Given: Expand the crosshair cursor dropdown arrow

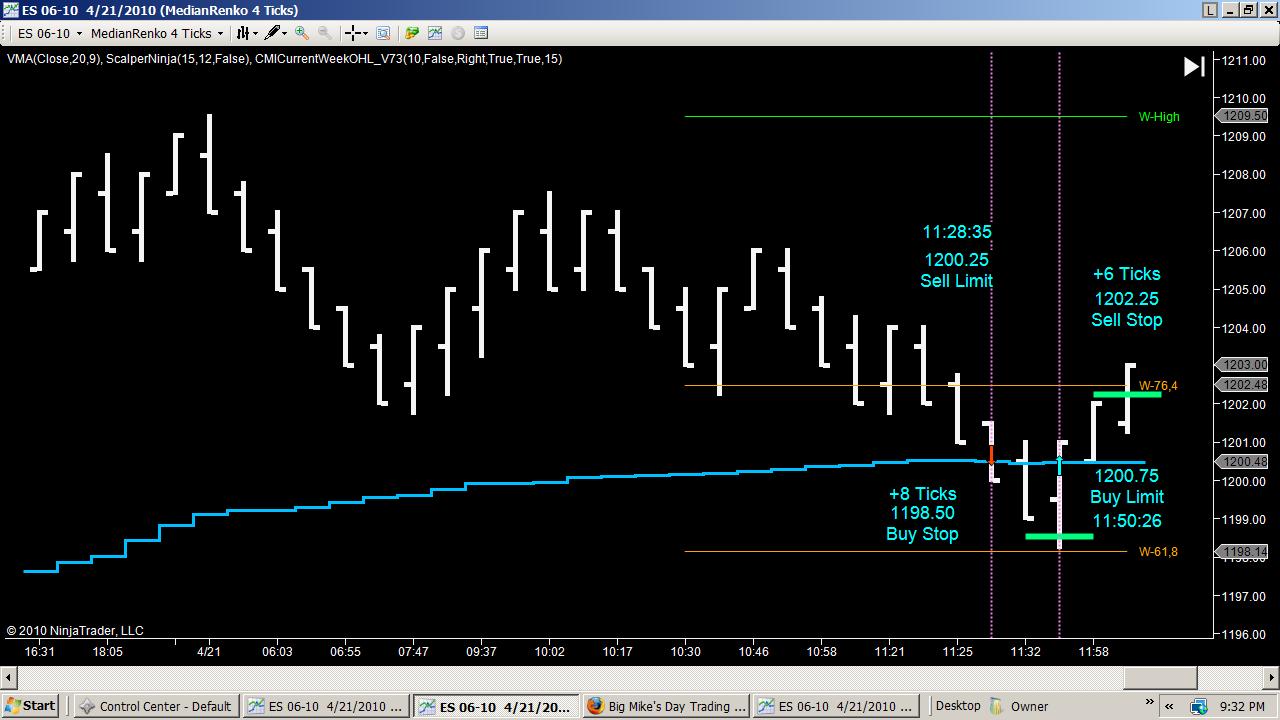Looking at the screenshot, I should [367, 33].
